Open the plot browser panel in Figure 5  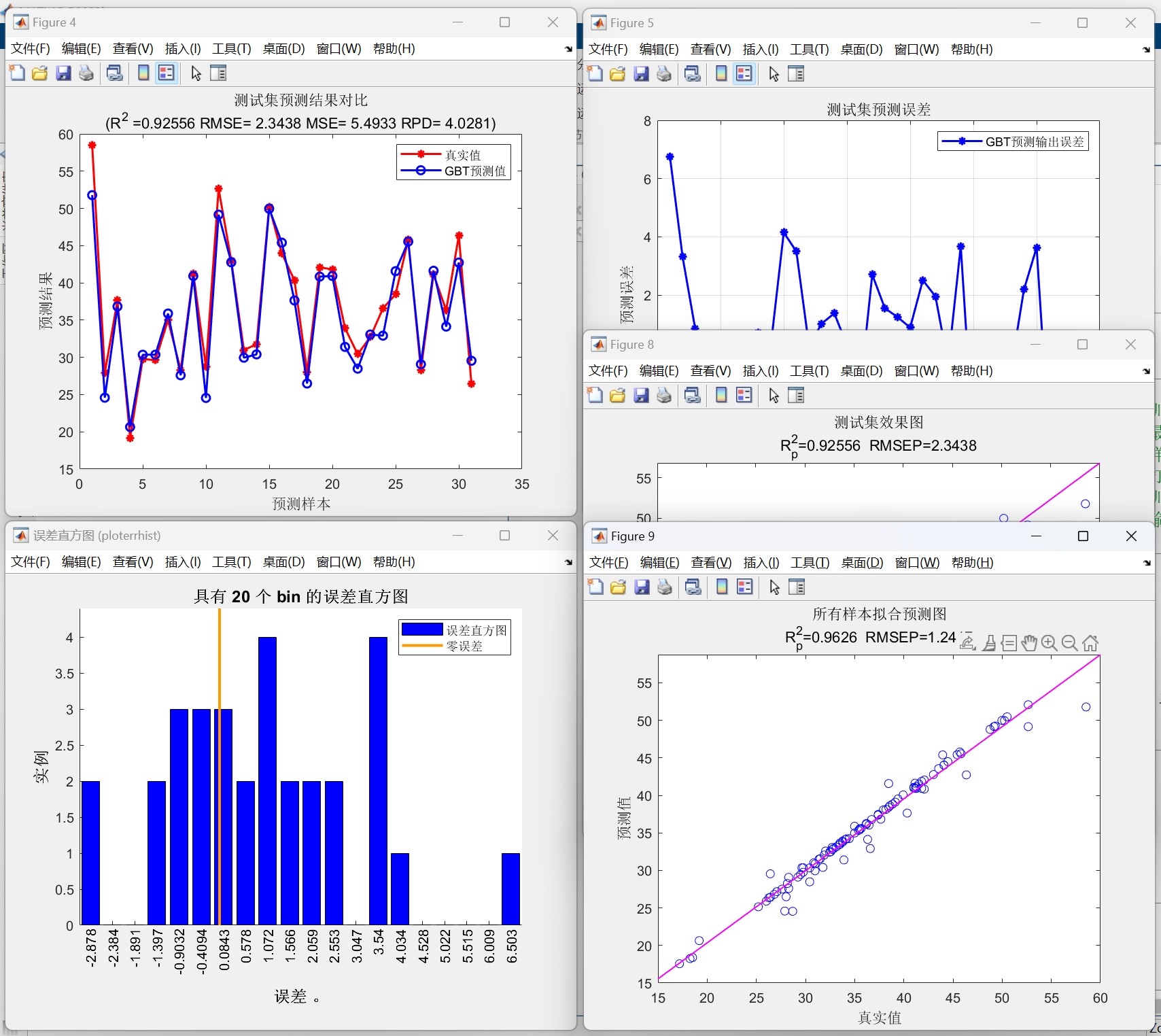coord(796,73)
